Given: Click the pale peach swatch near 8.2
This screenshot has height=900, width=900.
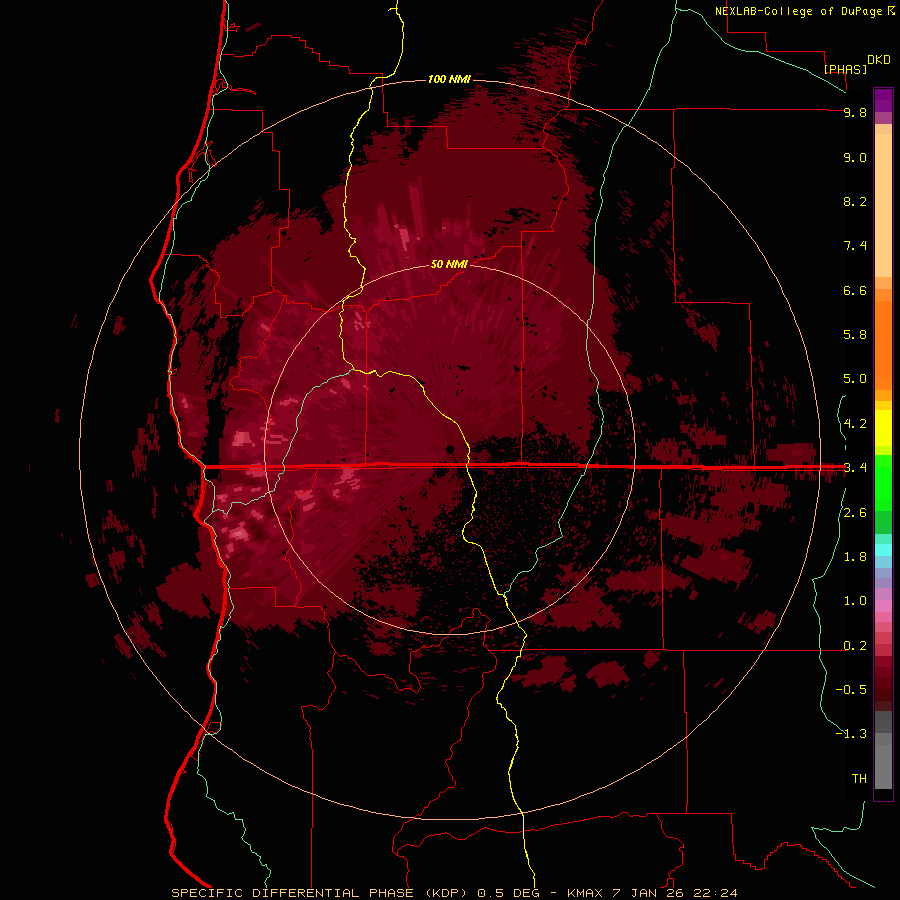Looking at the screenshot, I should (883, 205).
